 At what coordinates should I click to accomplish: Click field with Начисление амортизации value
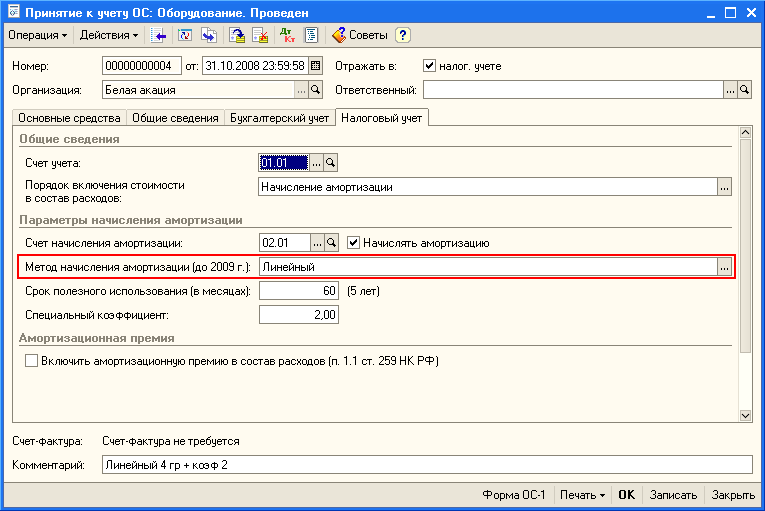488,187
